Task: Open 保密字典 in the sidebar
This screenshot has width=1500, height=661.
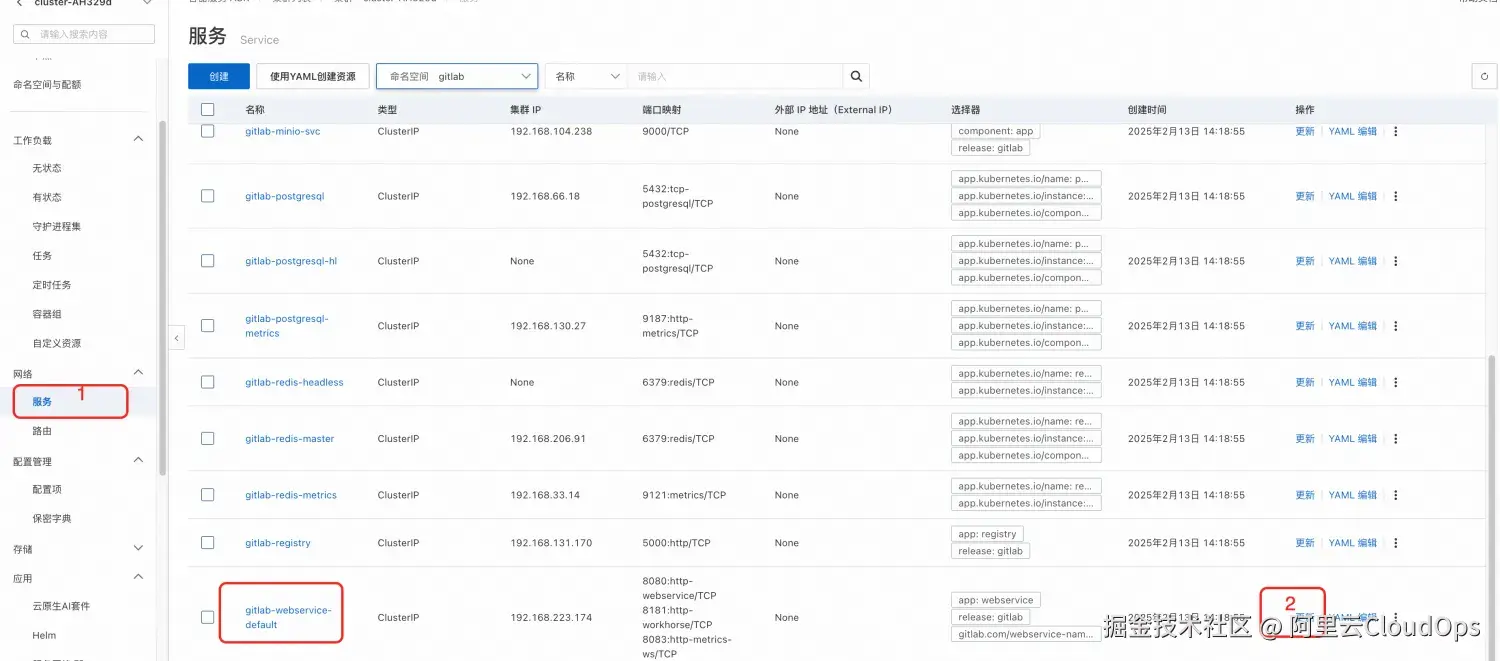Action: pos(52,518)
